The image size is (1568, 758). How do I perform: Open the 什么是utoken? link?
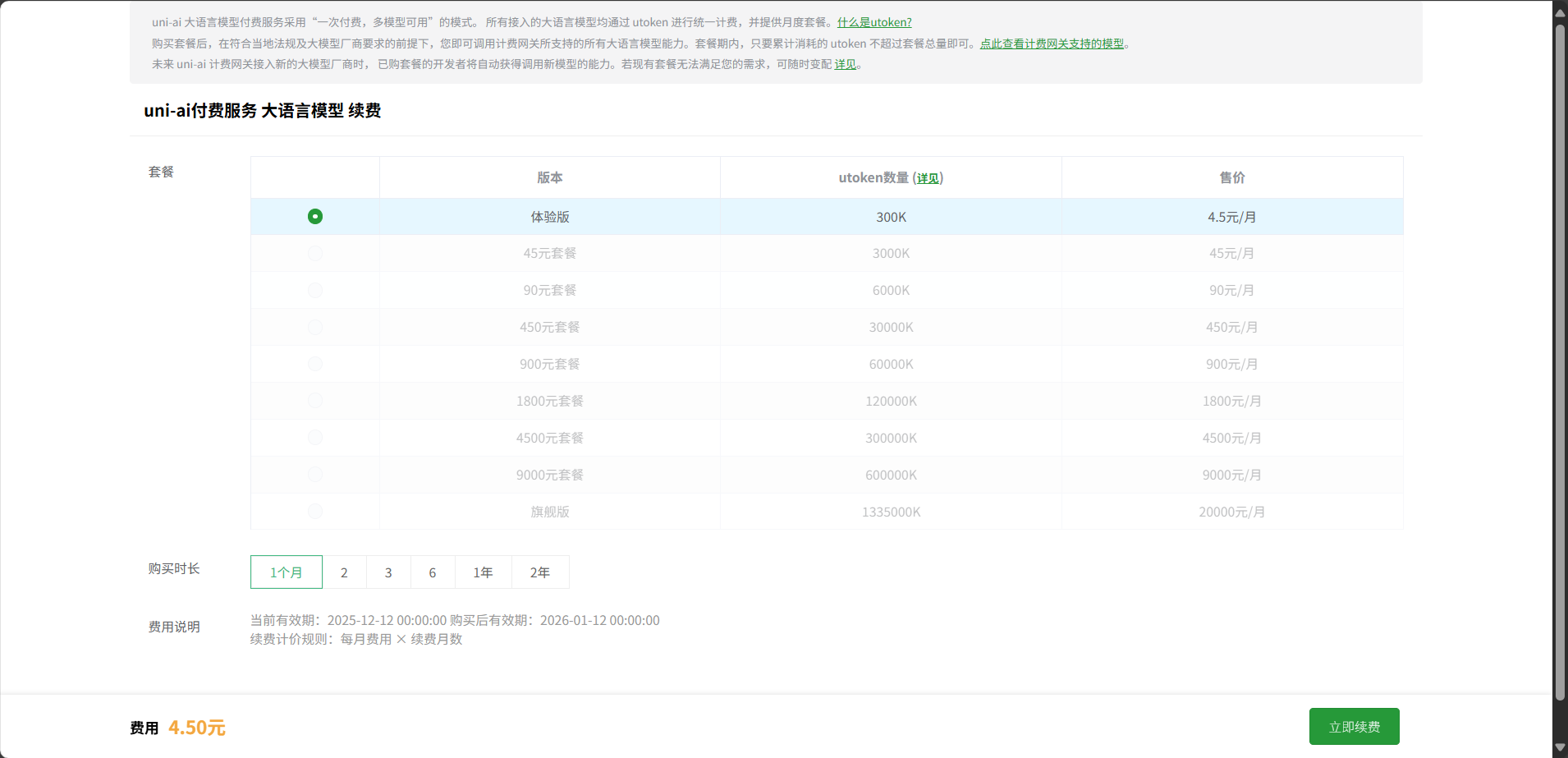pos(874,22)
